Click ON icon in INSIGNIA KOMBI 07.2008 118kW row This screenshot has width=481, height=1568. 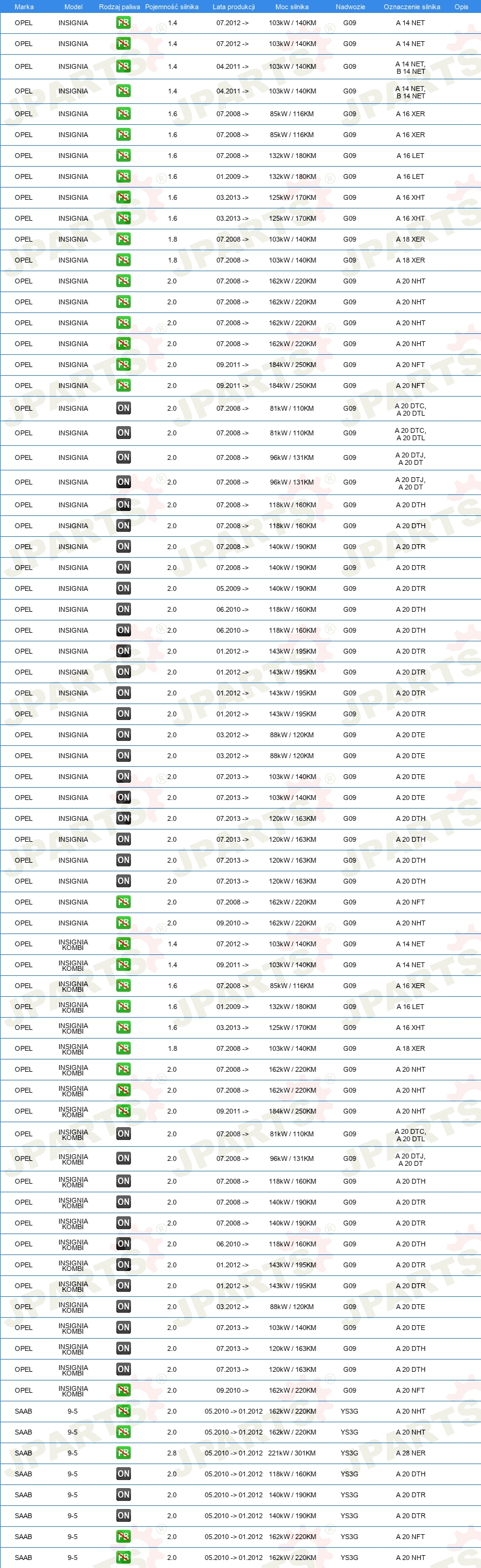coord(124,1181)
